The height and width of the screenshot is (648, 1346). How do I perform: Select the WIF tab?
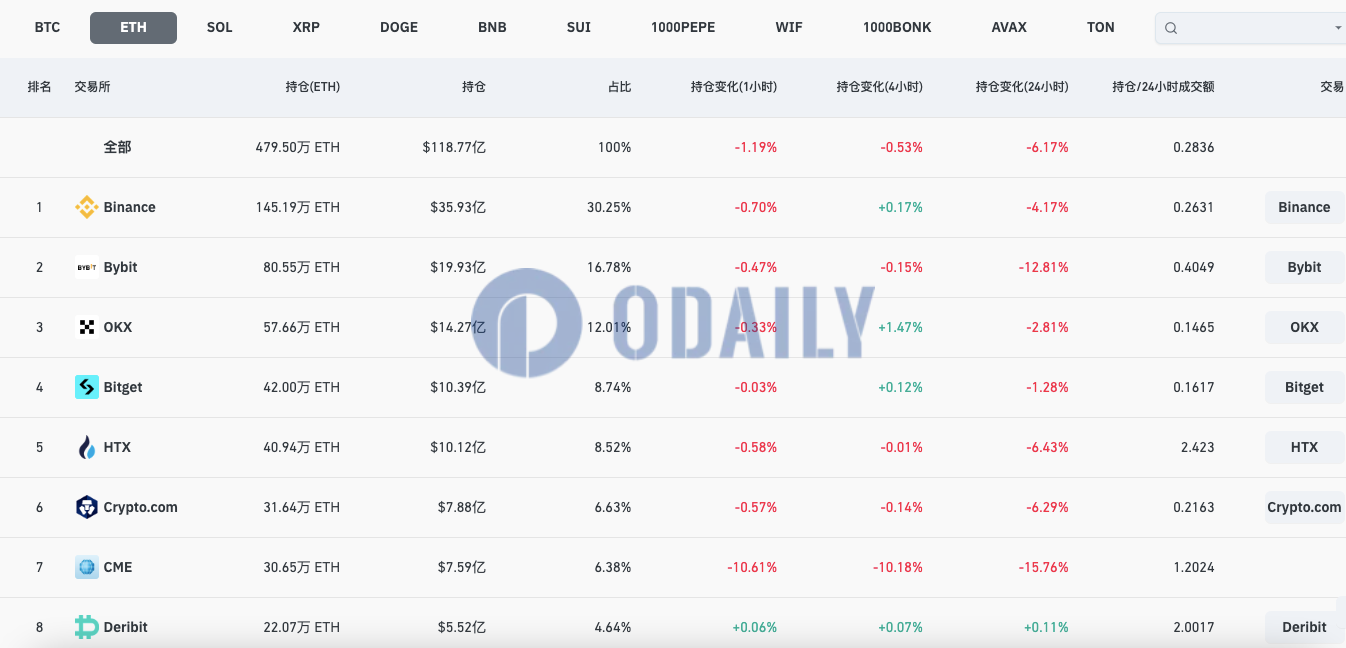(x=789, y=28)
